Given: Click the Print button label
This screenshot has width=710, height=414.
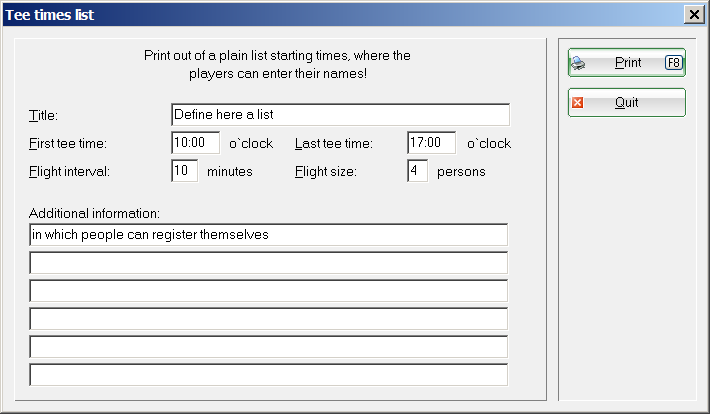Looking at the screenshot, I should 628,63.
